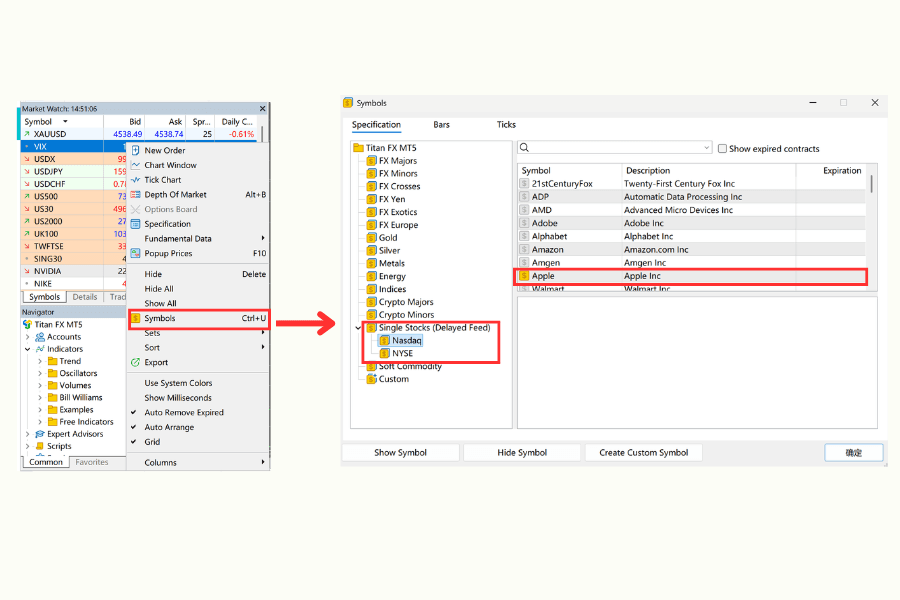This screenshot has height=600, width=900.
Task: Click the NYSE folder icon
Action: pos(385,353)
